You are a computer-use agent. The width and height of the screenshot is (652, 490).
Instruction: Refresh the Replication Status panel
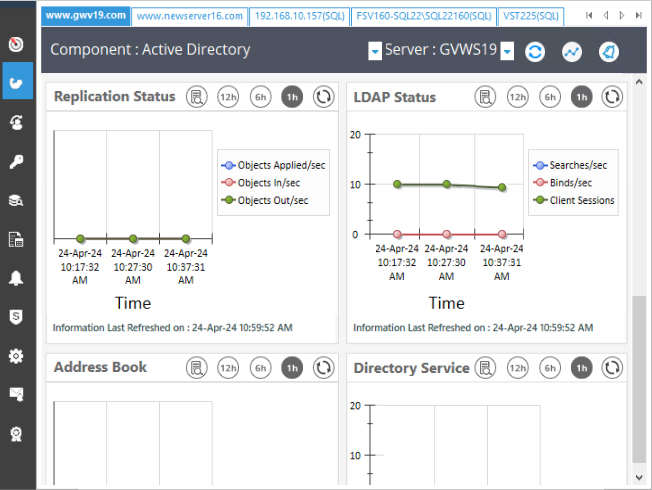pyautogui.click(x=324, y=97)
